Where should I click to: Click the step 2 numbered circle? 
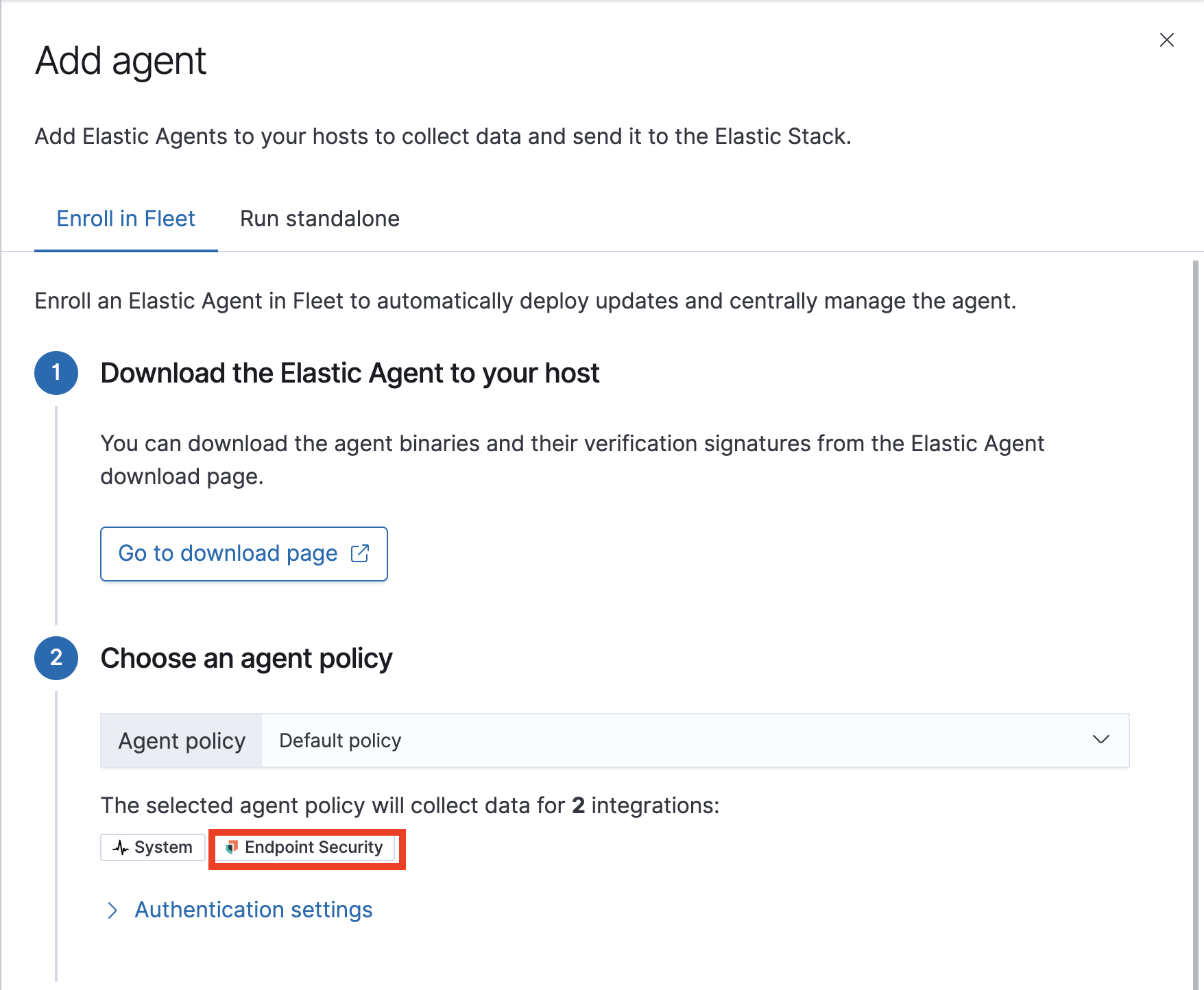[x=56, y=657]
